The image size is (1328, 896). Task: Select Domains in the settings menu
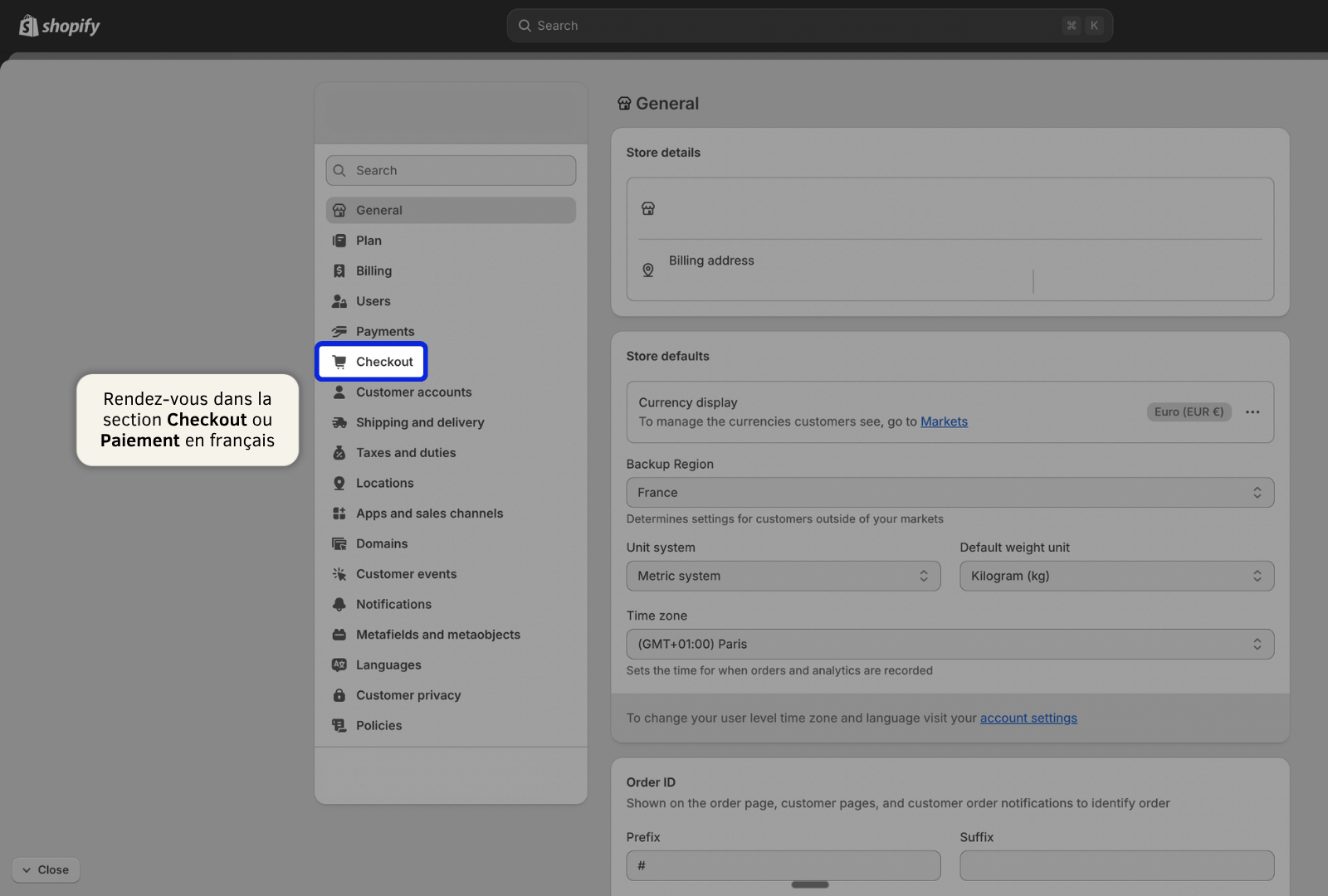382,543
